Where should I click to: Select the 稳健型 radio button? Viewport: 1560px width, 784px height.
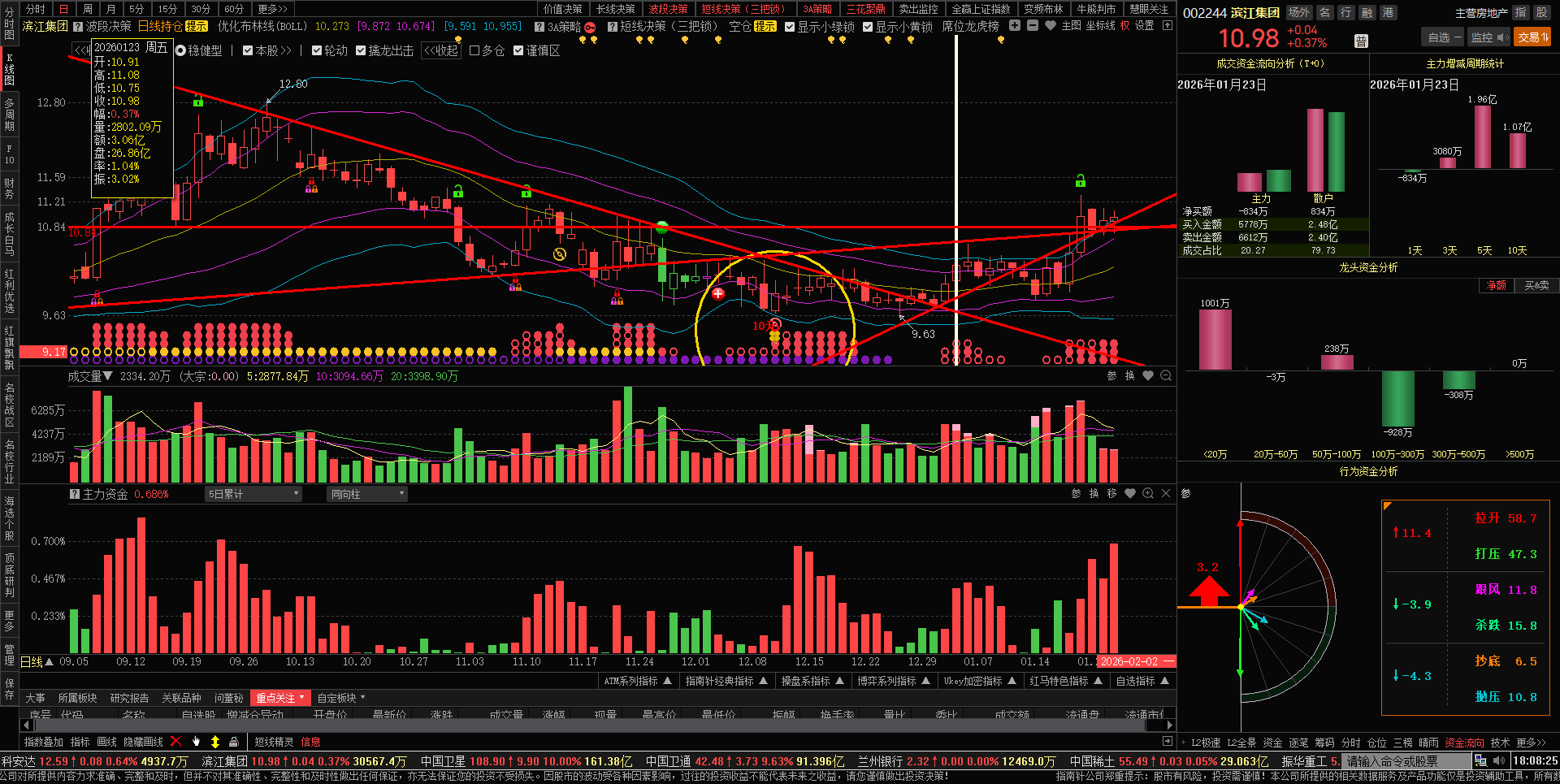180,50
